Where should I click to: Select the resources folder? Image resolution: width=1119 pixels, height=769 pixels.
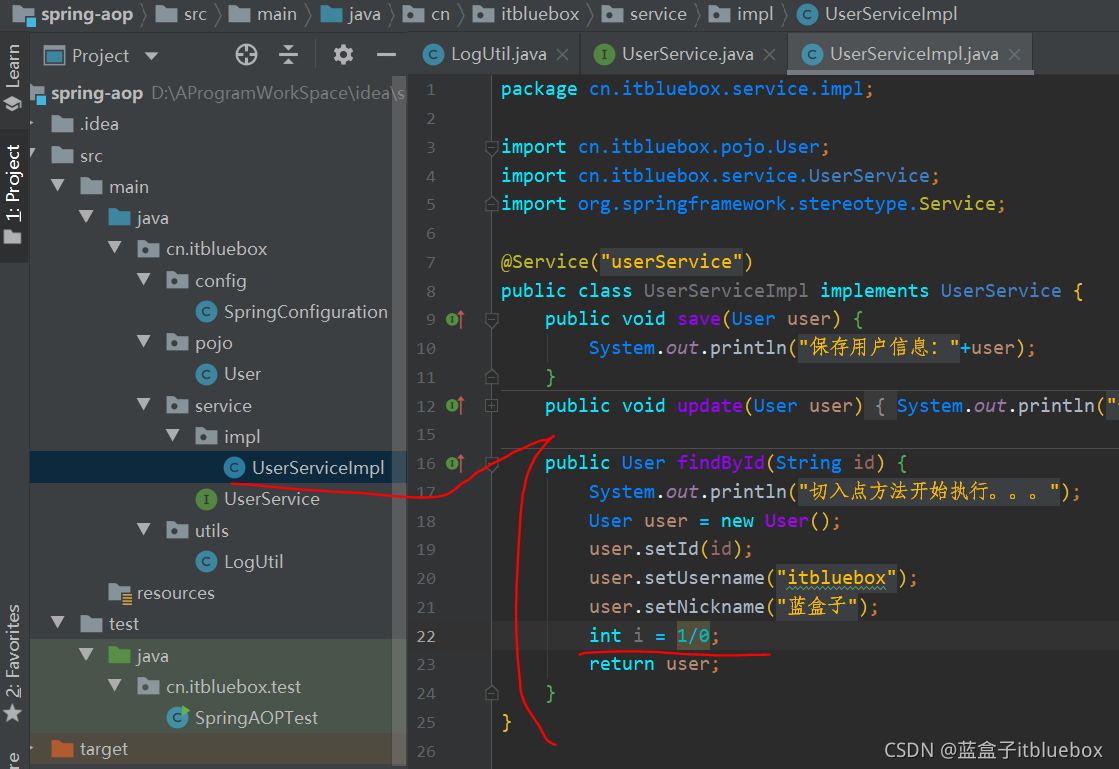click(x=161, y=593)
